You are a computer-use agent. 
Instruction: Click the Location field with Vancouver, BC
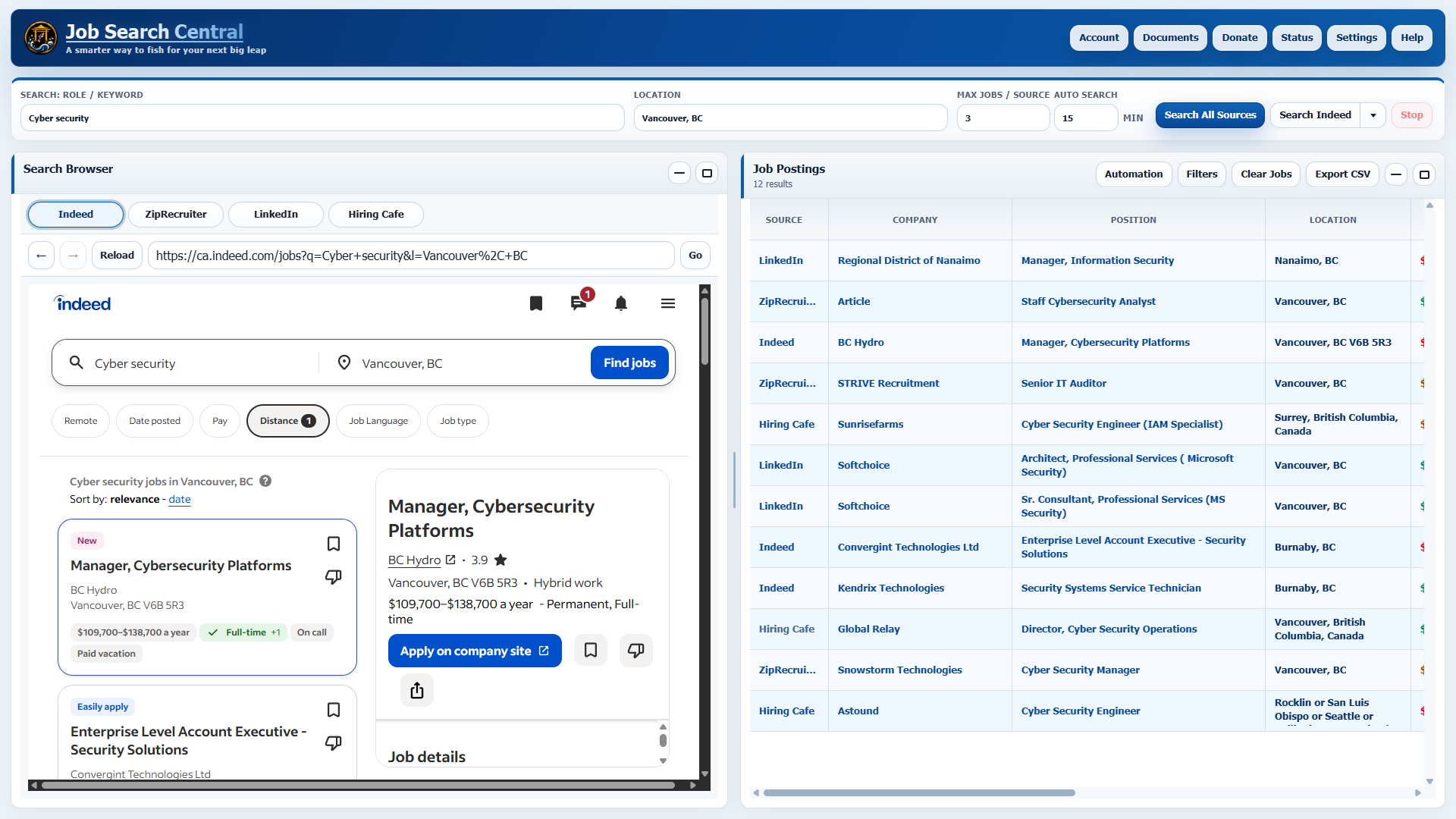coord(790,118)
